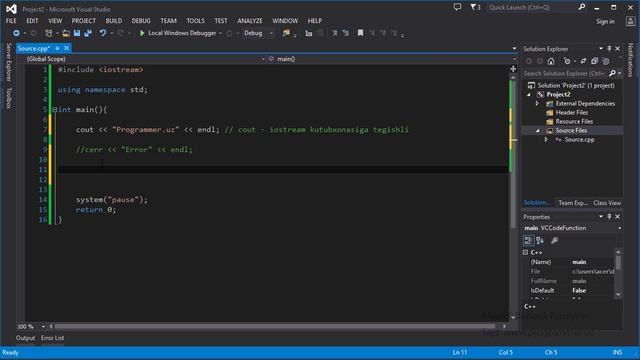Open the Debug configuration dropdown
This screenshot has width=640, height=360.
click(258, 33)
